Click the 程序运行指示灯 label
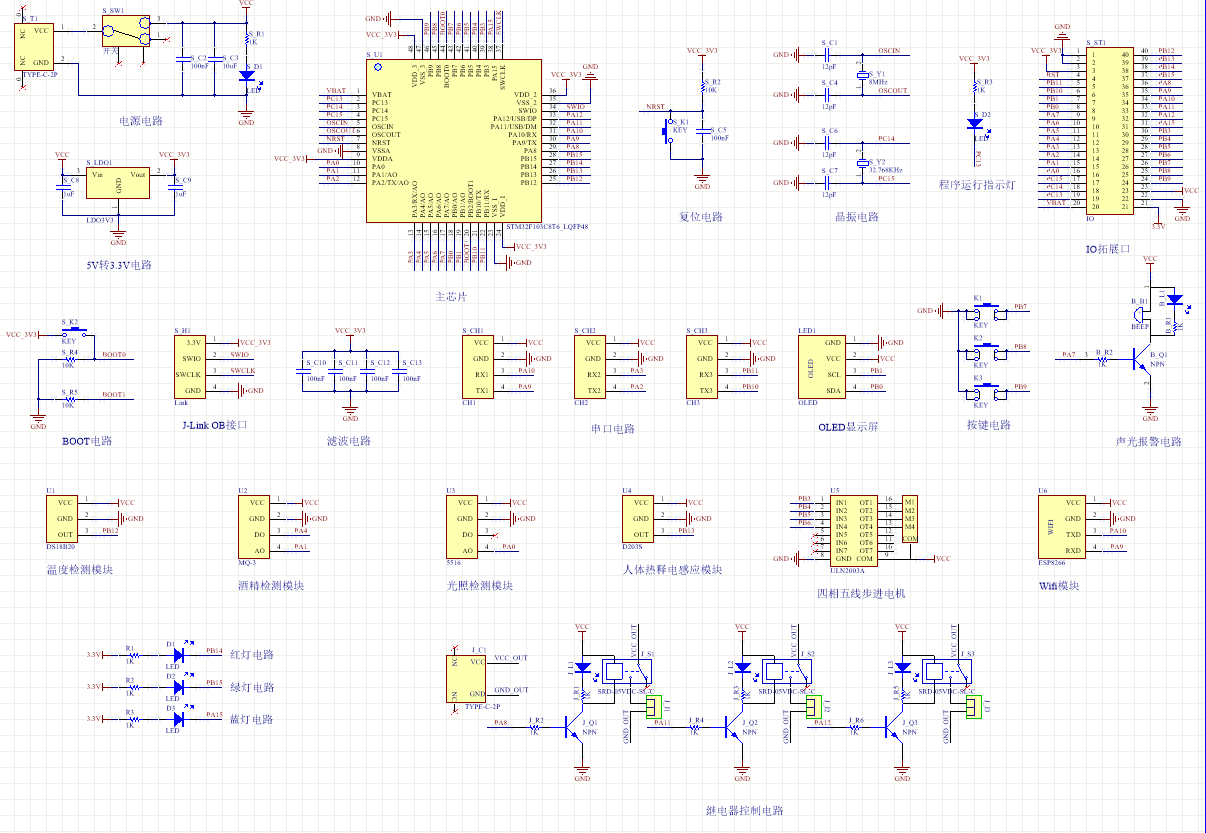The width and height of the screenshot is (1206, 833). click(x=977, y=185)
